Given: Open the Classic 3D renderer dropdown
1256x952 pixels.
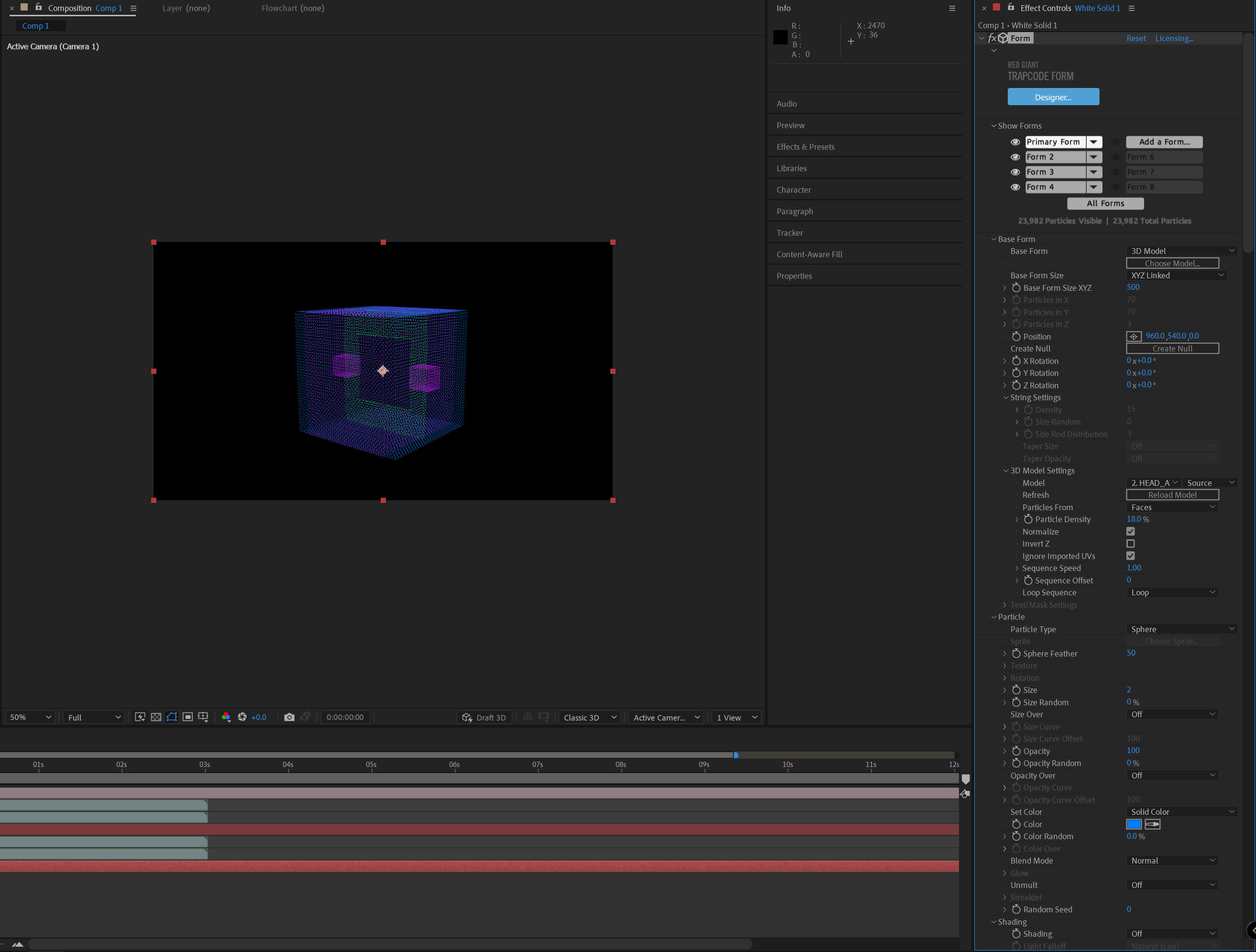Looking at the screenshot, I should 589,717.
